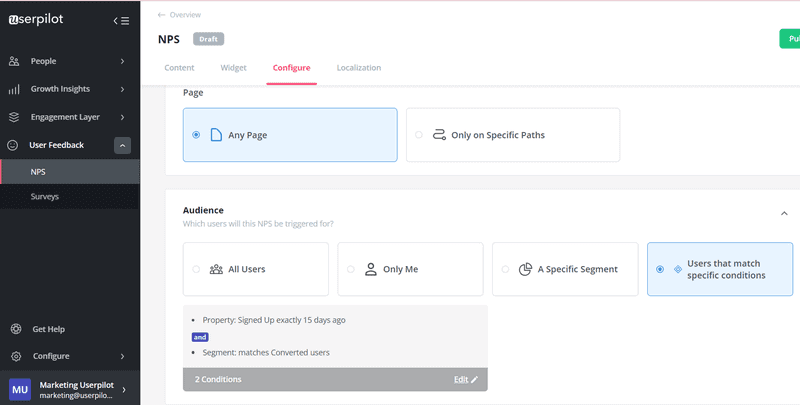The height and width of the screenshot is (405, 800).
Task: Switch to the Content tab
Action: pyautogui.click(x=179, y=68)
